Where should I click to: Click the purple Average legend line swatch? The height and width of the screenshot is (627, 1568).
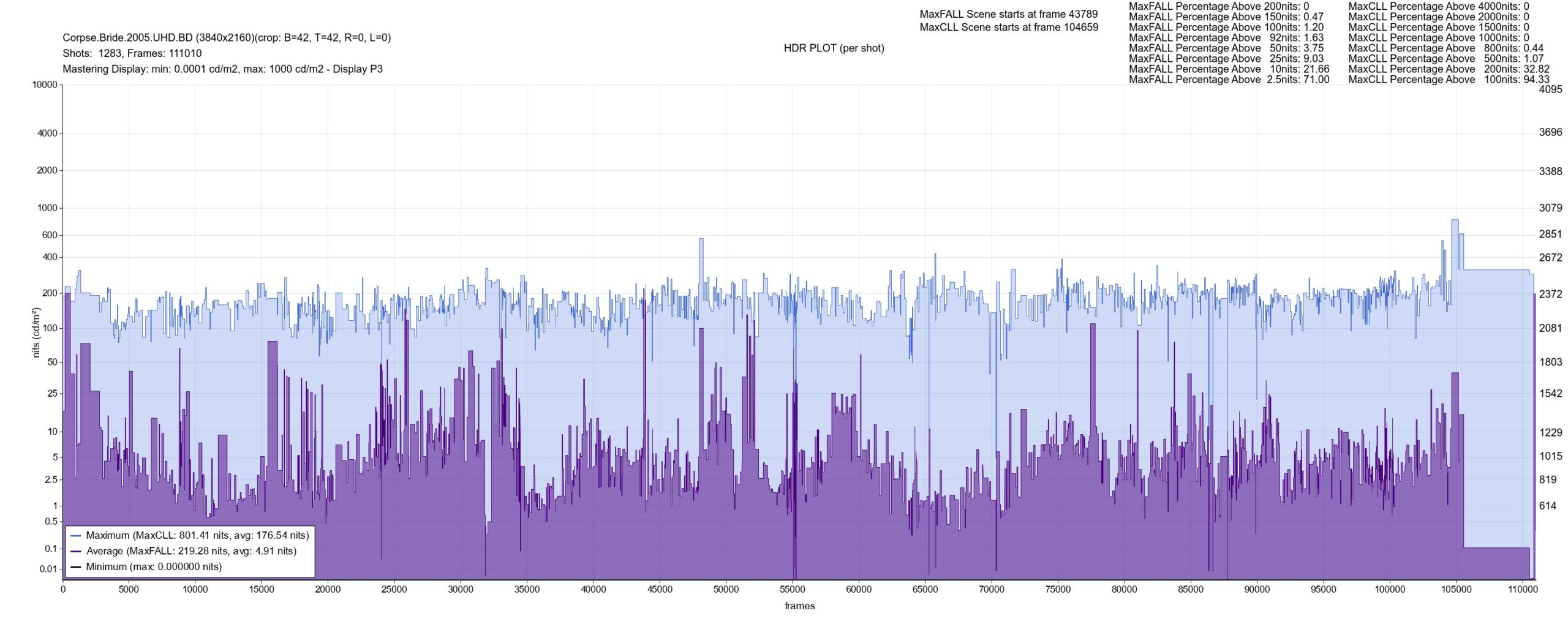point(76,552)
